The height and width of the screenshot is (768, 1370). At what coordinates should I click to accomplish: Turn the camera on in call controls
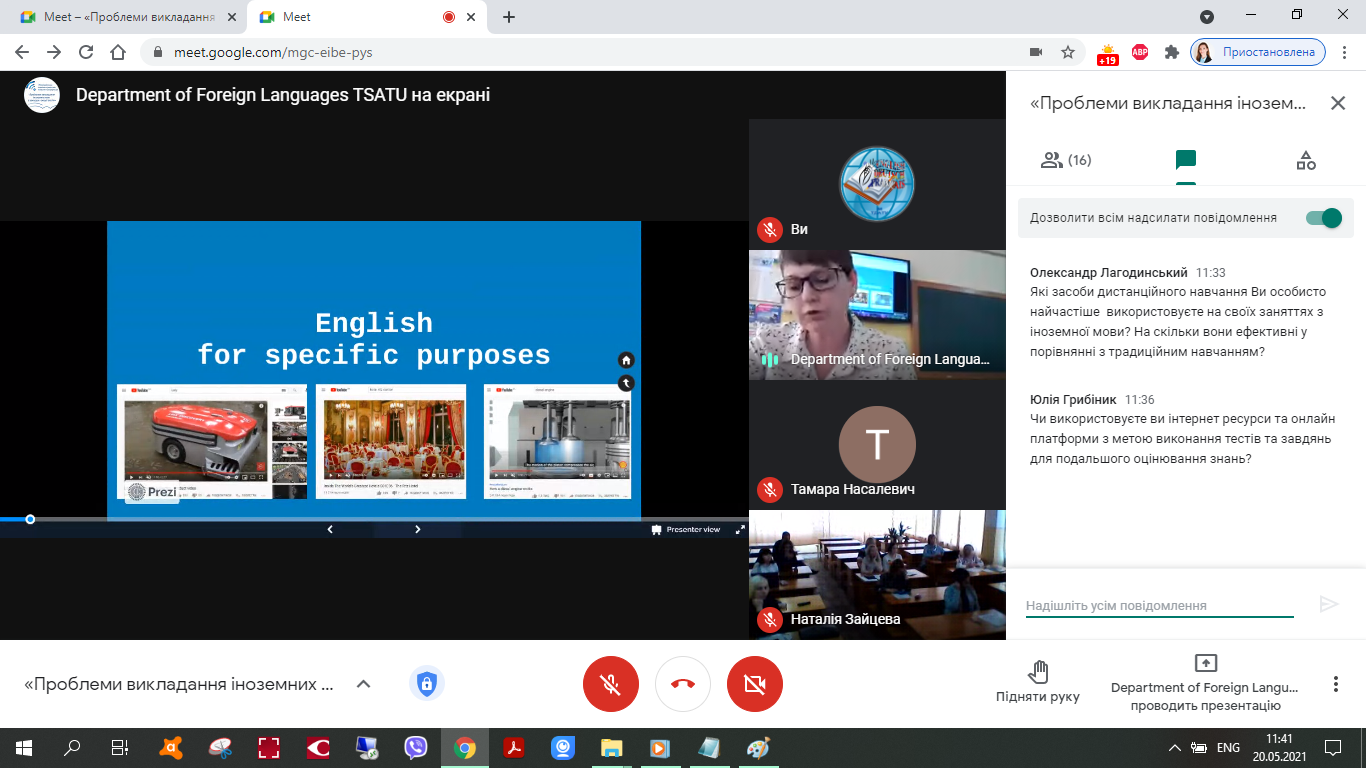click(755, 684)
